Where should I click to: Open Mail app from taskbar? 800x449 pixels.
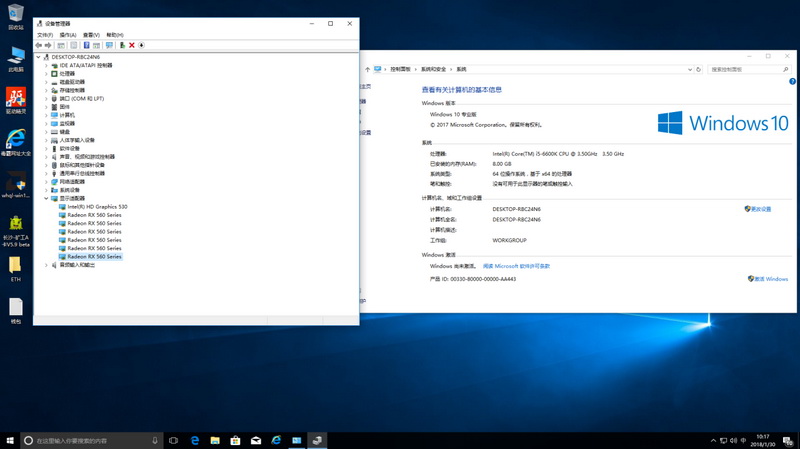tap(256, 440)
